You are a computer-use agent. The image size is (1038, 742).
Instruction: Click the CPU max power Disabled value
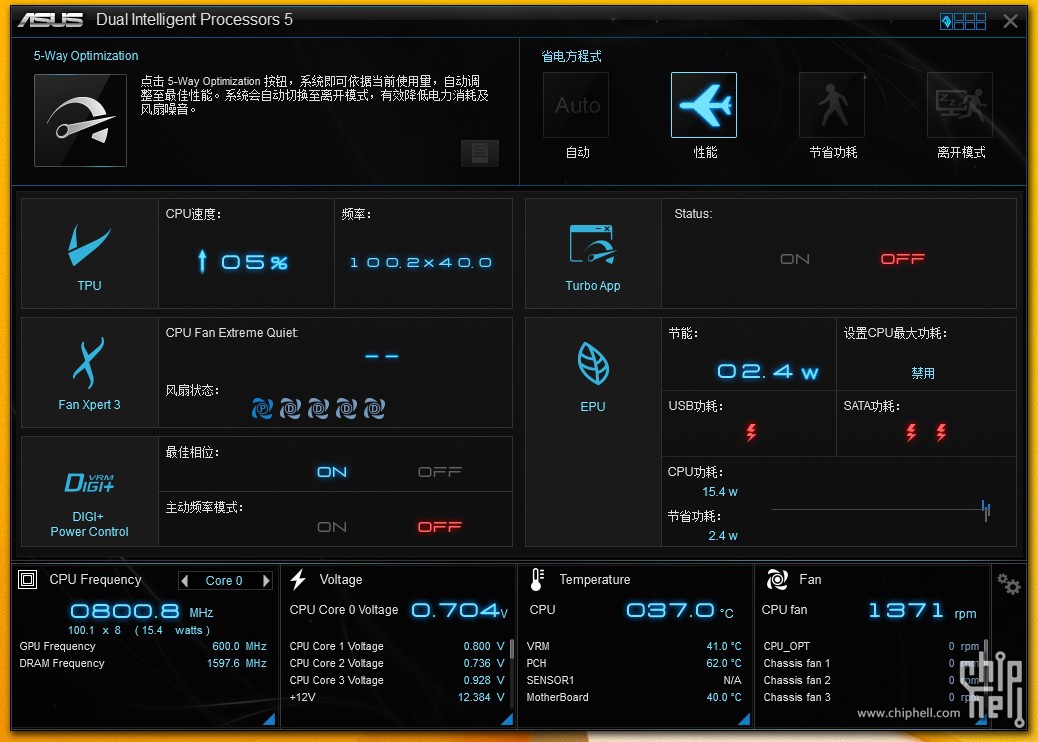[x=923, y=373]
